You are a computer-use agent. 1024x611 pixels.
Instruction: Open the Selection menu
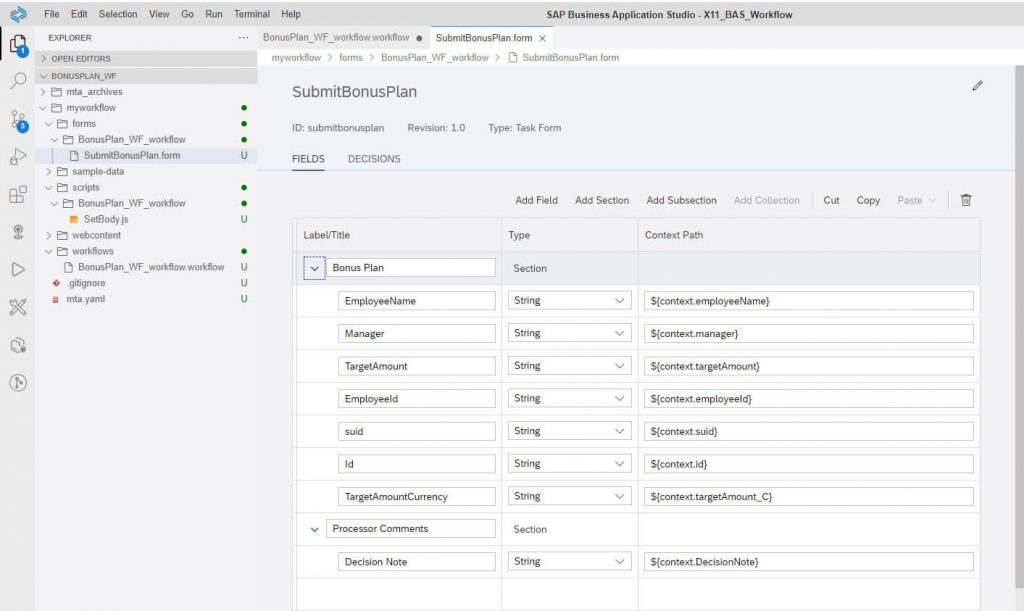coord(118,14)
